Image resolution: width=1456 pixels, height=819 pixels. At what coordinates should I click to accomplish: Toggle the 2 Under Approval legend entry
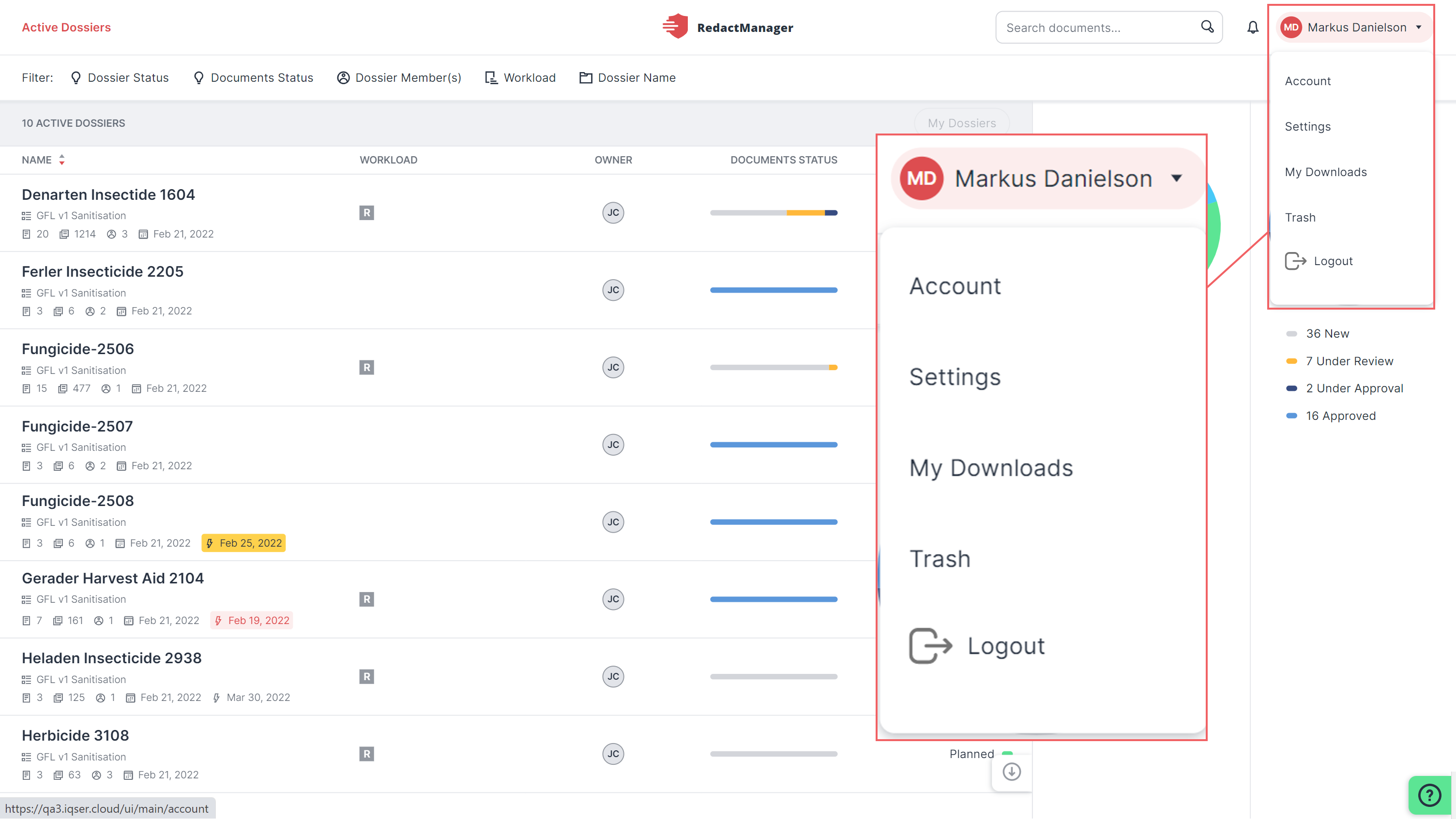[x=1345, y=388]
